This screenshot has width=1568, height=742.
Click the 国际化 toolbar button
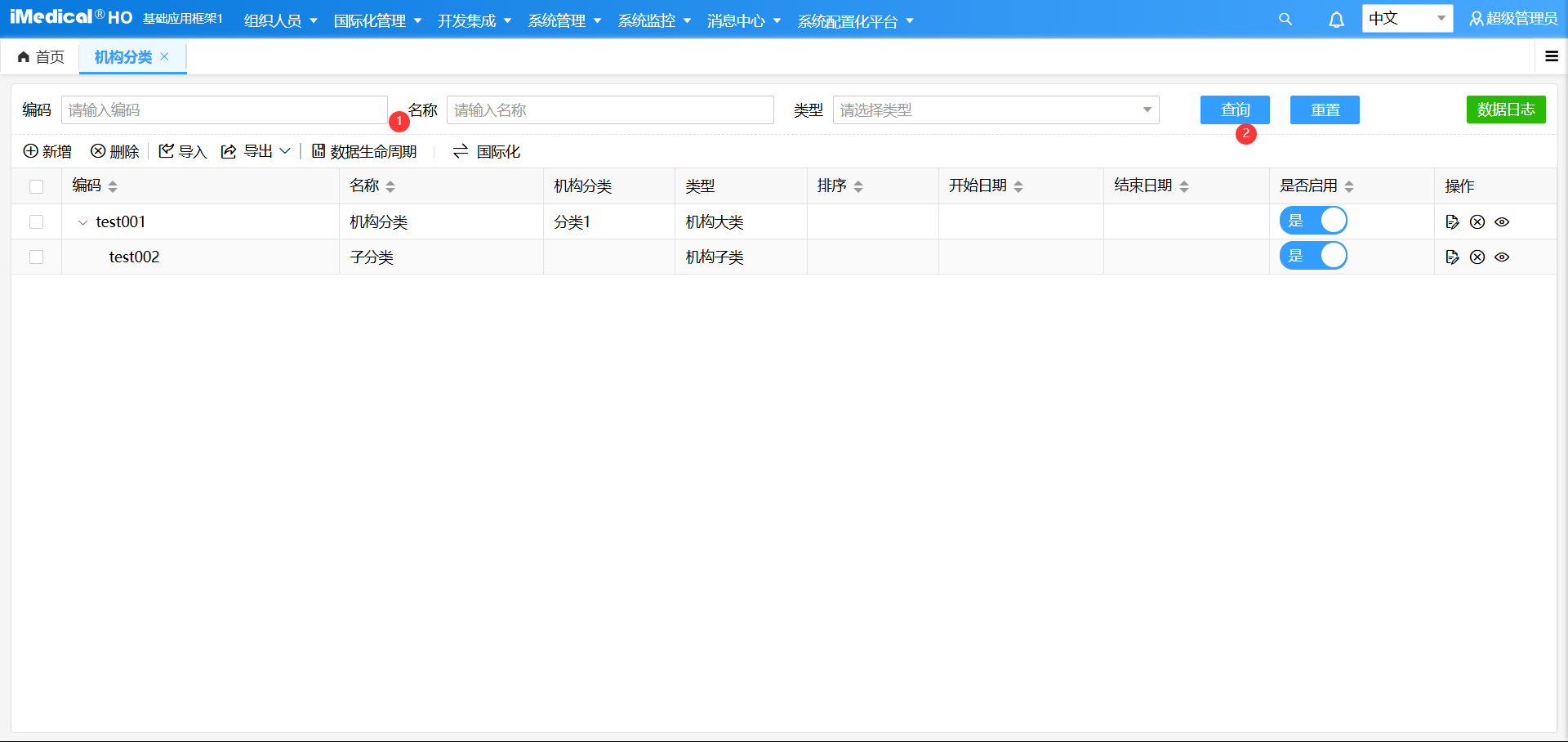point(487,151)
